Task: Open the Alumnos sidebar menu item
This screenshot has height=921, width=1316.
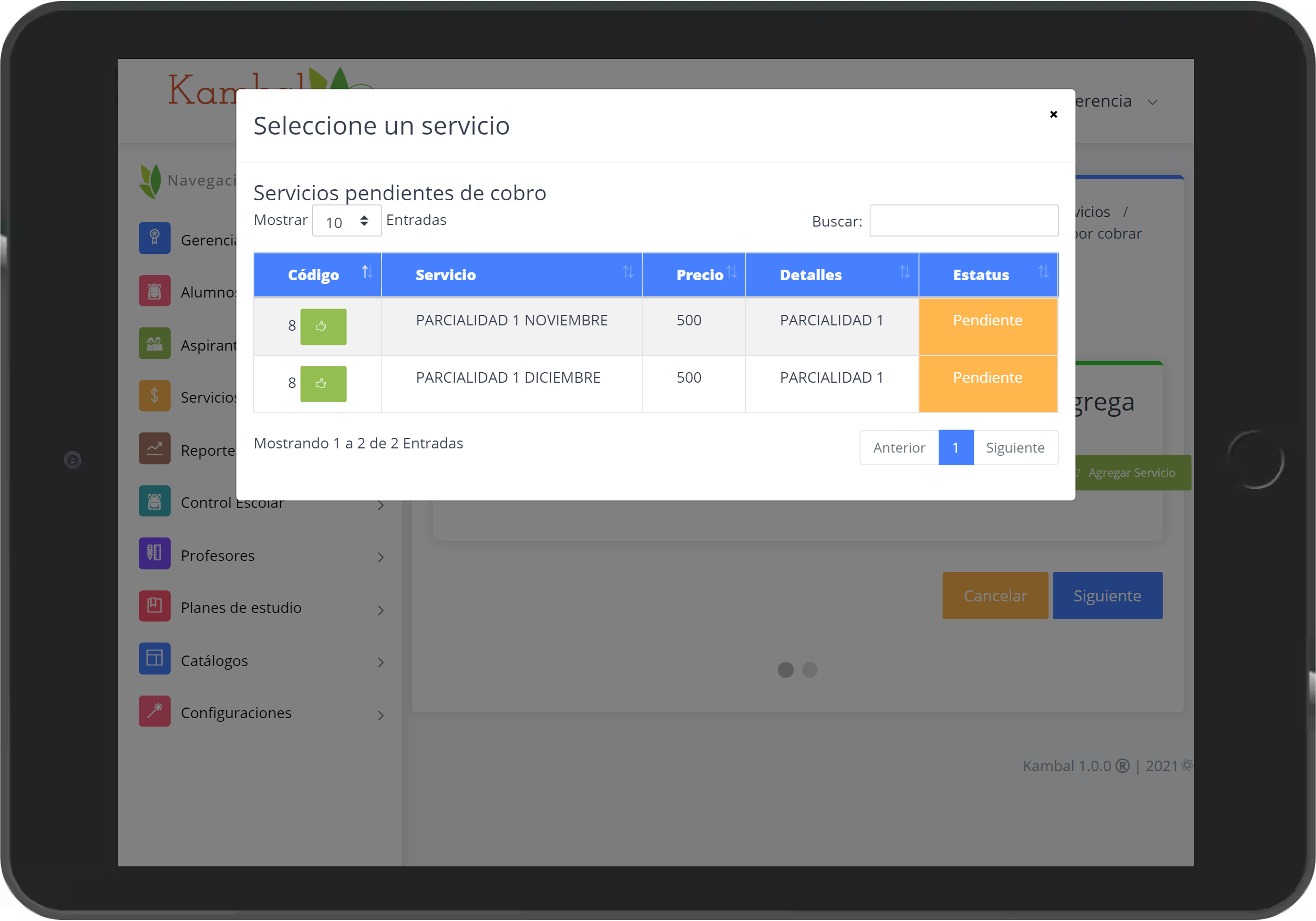Action: (x=209, y=292)
